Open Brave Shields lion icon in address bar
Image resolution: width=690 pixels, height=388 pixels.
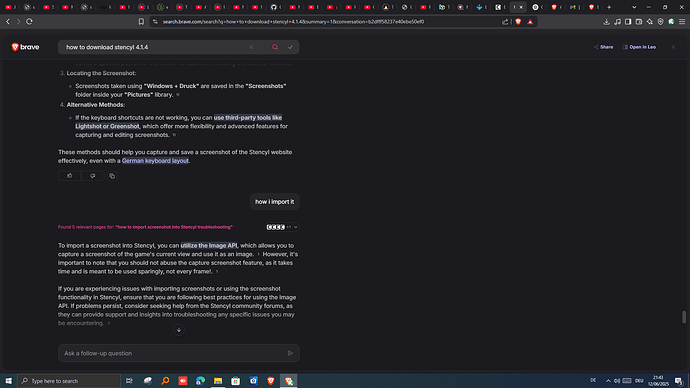click(x=518, y=22)
